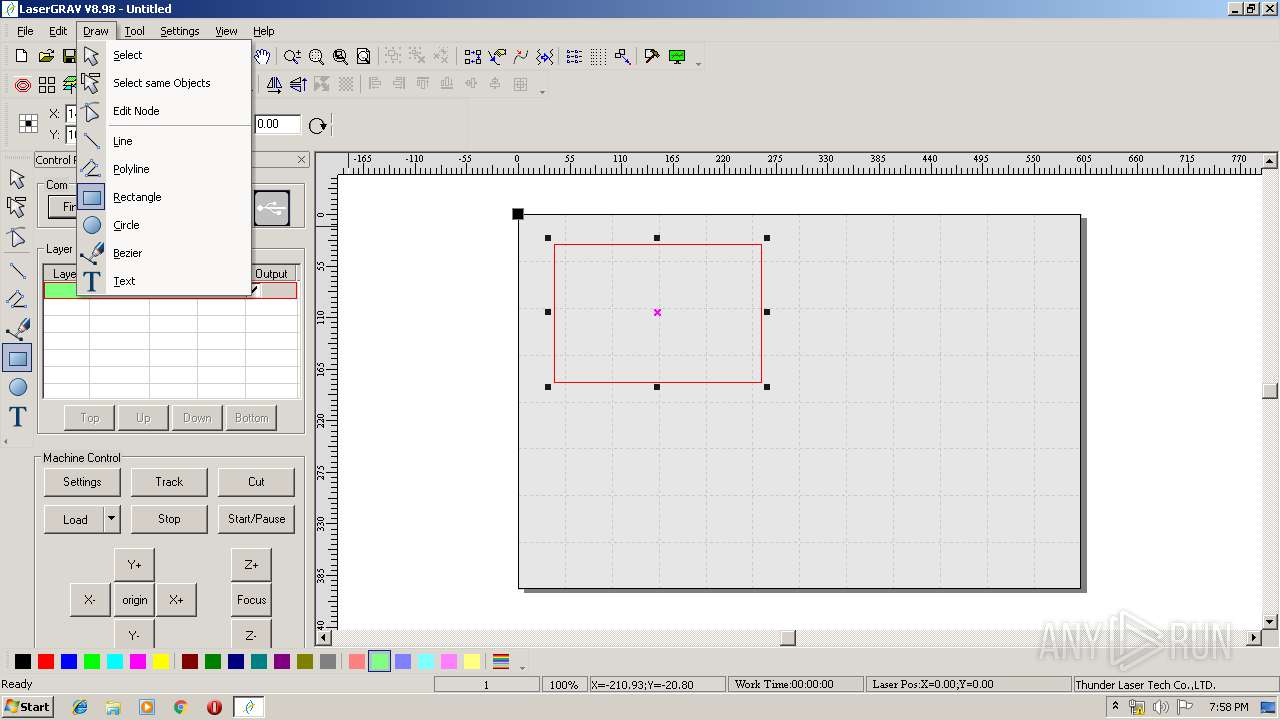
Task: Click the zoom-to-page icon
Action: pyautogui.click(x=364, y=57)
